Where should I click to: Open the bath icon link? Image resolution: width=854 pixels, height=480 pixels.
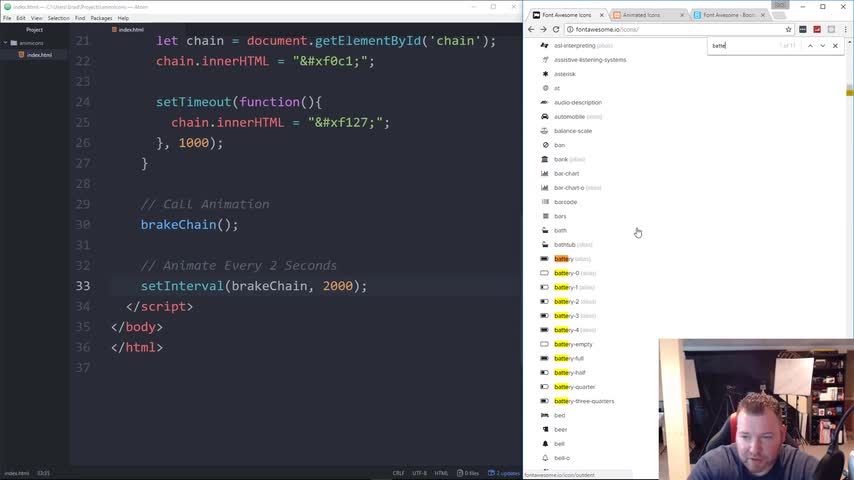point(560,230)
